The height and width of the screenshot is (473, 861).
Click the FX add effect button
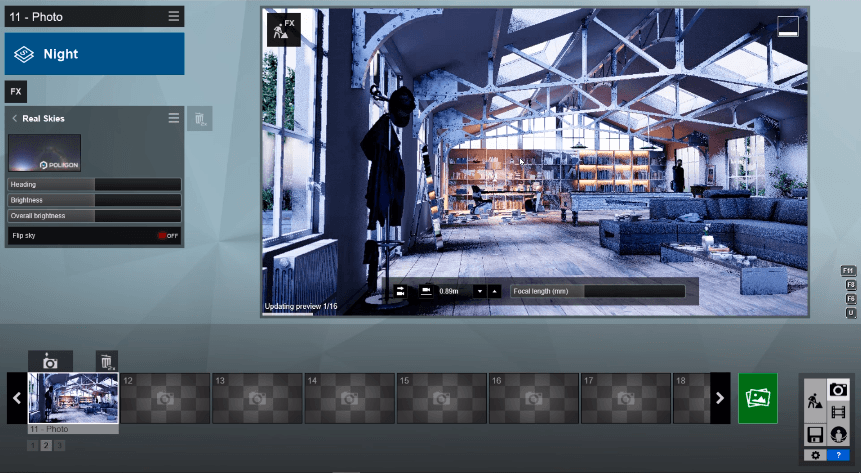(x=16, y=92)
